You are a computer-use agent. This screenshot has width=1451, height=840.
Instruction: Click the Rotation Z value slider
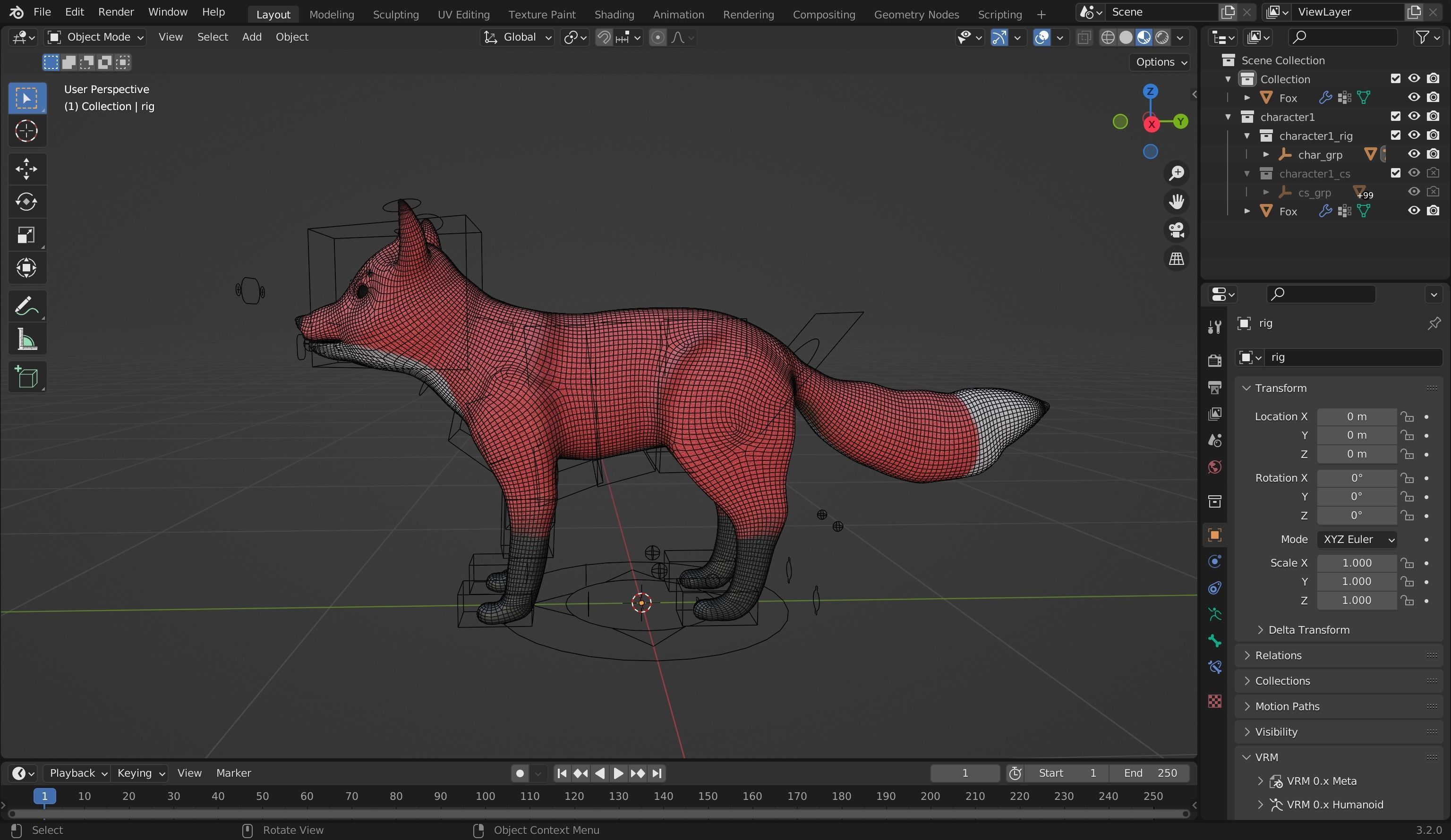coord(1357,516)
